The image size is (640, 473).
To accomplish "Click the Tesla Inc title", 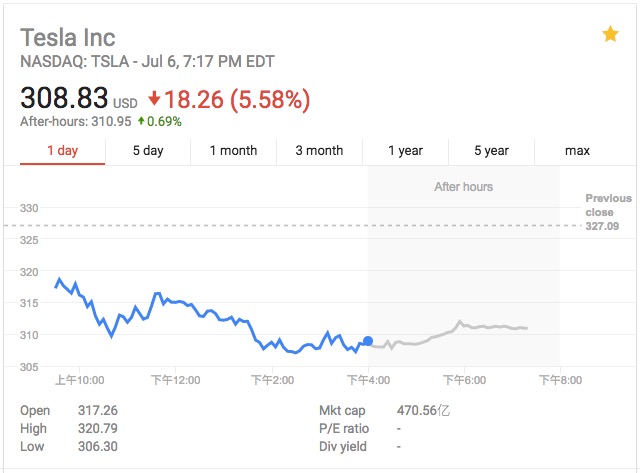I will pos(68,38).
